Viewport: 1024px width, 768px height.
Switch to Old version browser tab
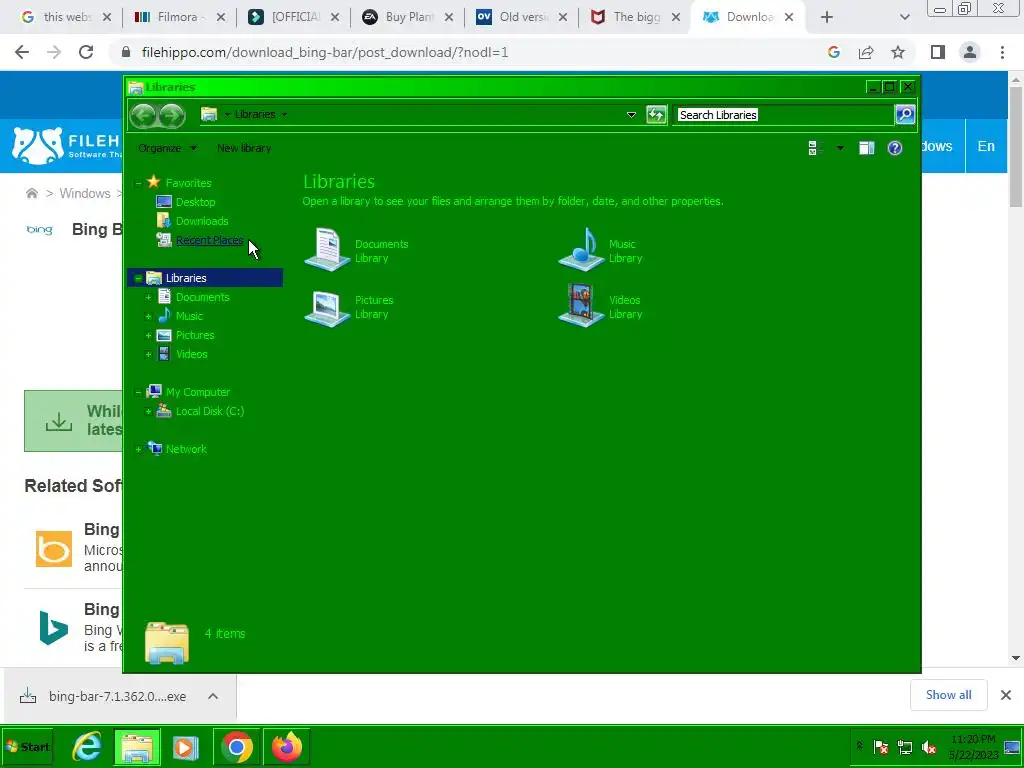tap(522, 17)
